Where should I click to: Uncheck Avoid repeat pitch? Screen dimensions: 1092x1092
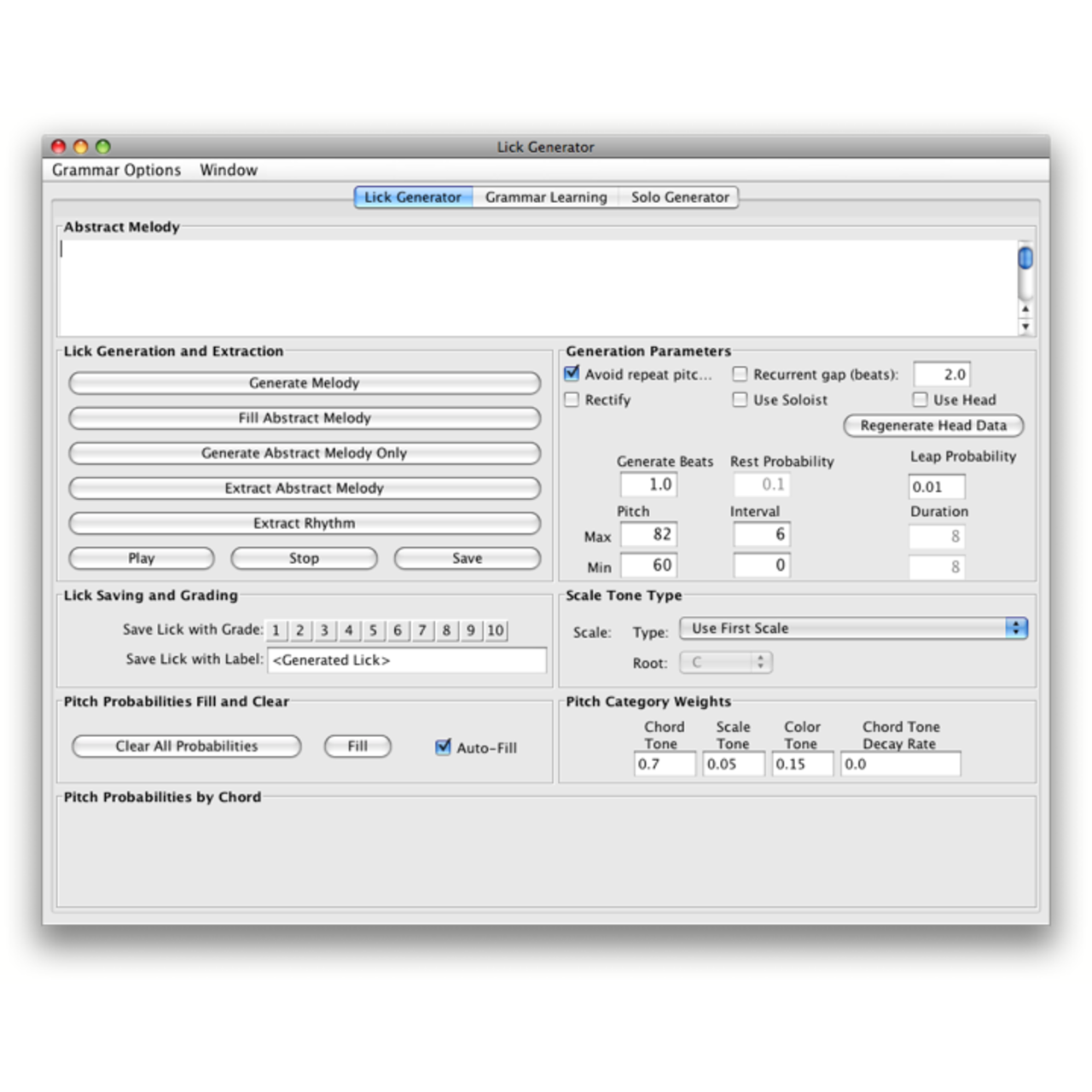pos(572,373)
